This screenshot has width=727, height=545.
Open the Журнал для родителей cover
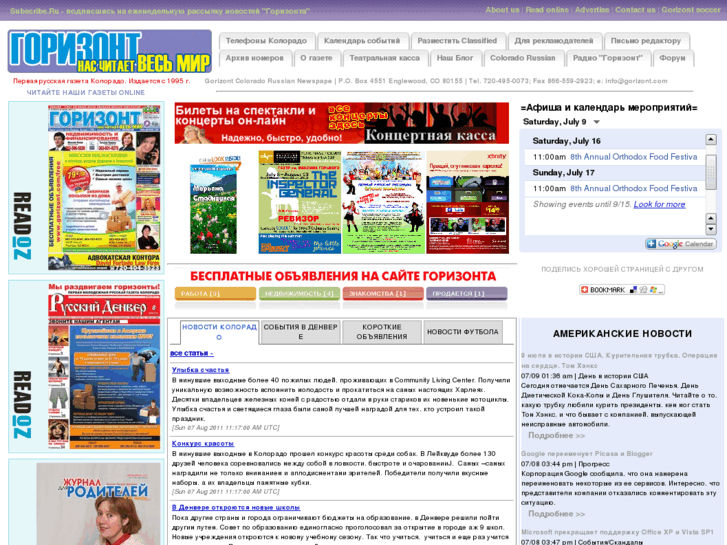(x=98, y=504)
